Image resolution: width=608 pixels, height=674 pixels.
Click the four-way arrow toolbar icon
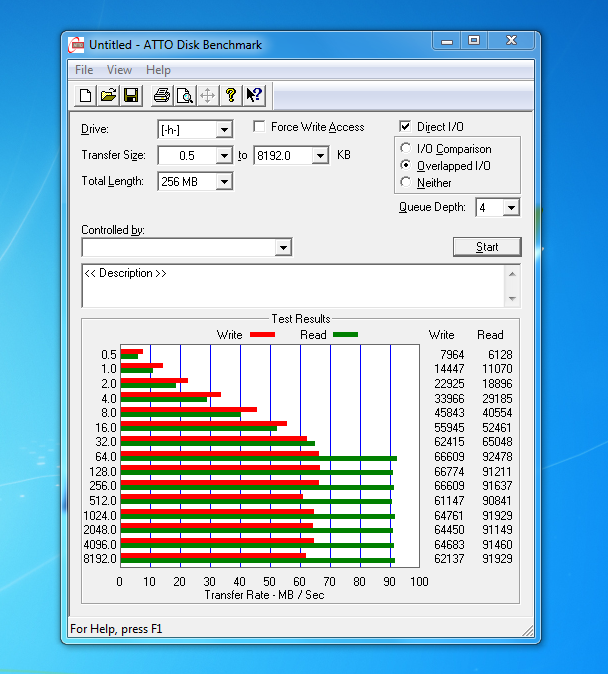(x=208, y=96)
